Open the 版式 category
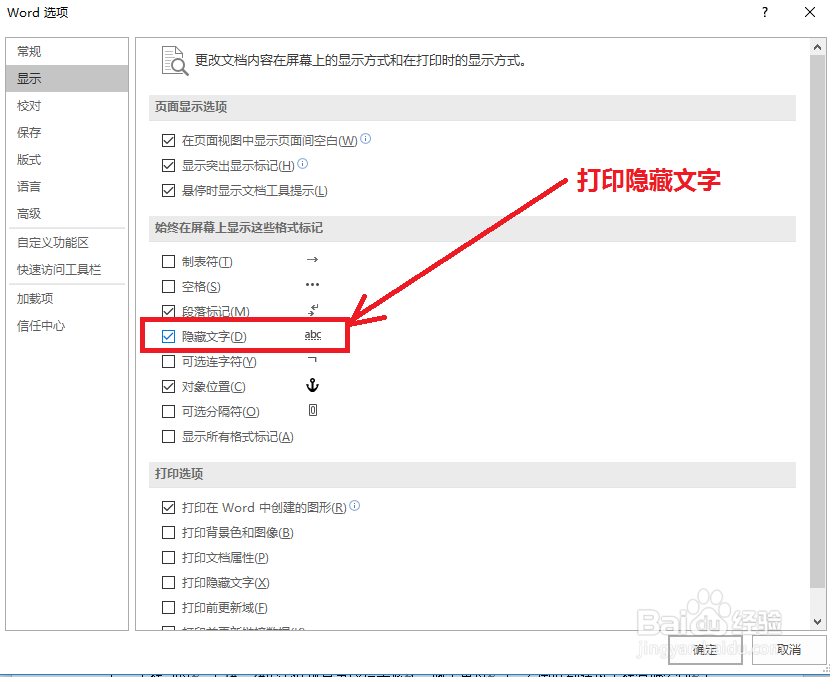 click(x=67, y=159)
